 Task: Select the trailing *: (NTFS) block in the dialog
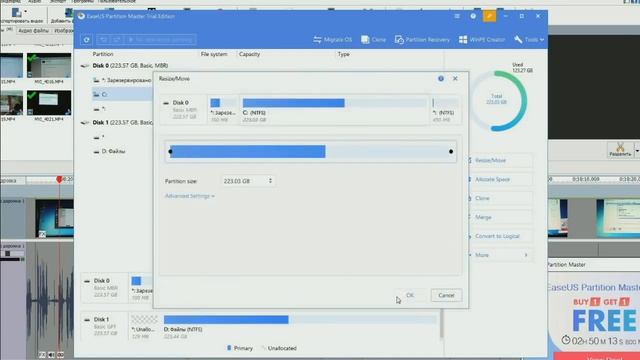[x=445, y=110]
